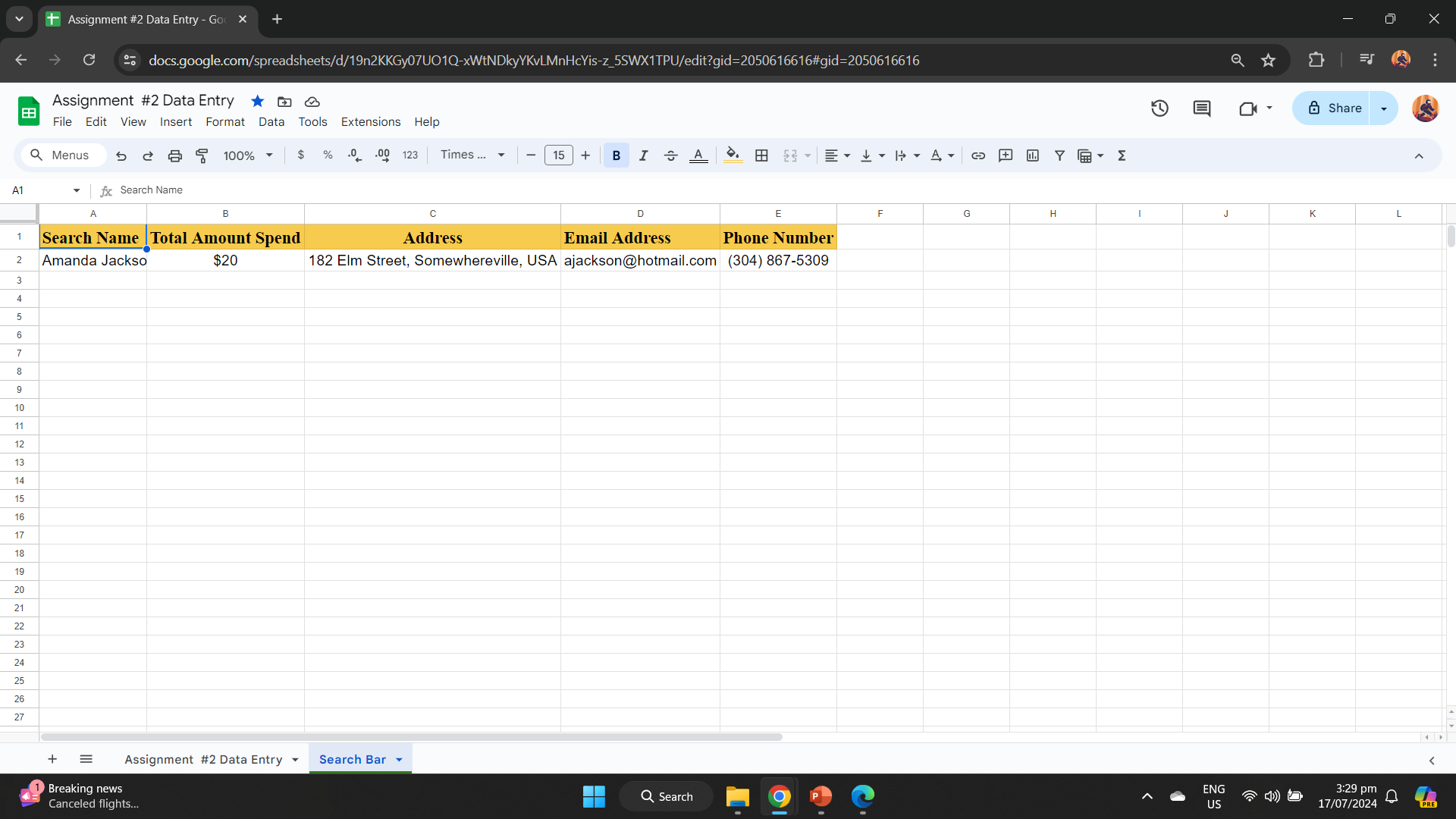Open the fill color picker
The image size is (1456, 819).
[733, 155]
